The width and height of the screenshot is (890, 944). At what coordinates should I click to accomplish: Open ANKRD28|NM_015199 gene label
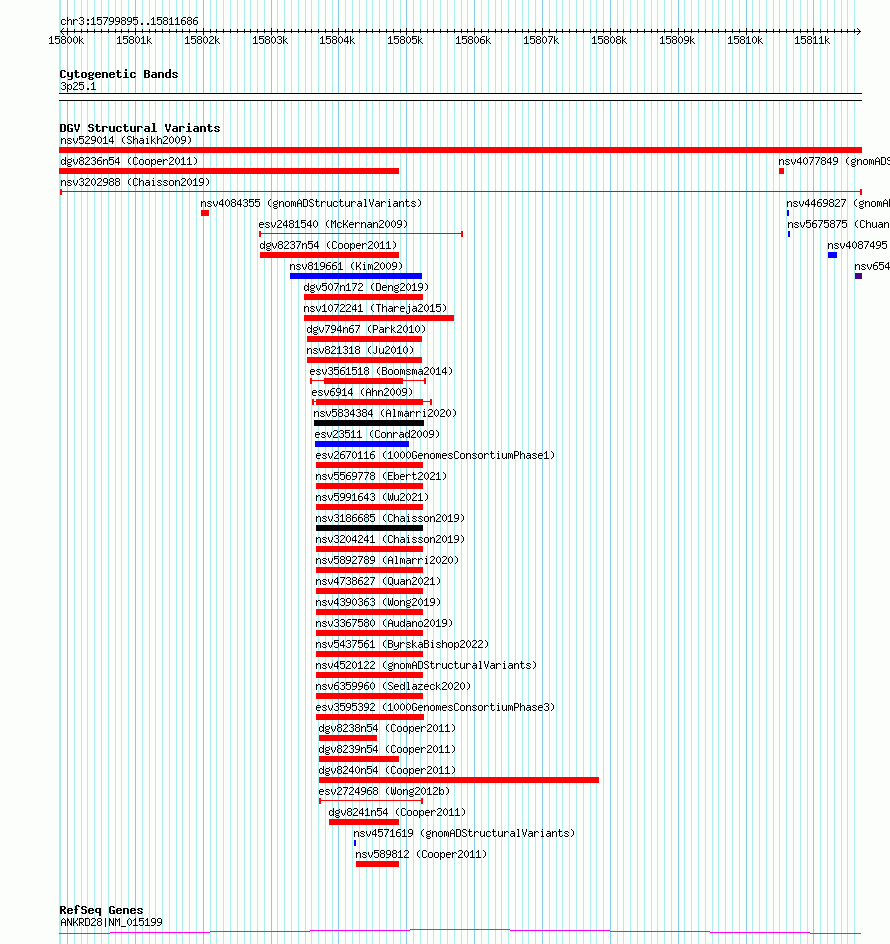pos(111,922)
